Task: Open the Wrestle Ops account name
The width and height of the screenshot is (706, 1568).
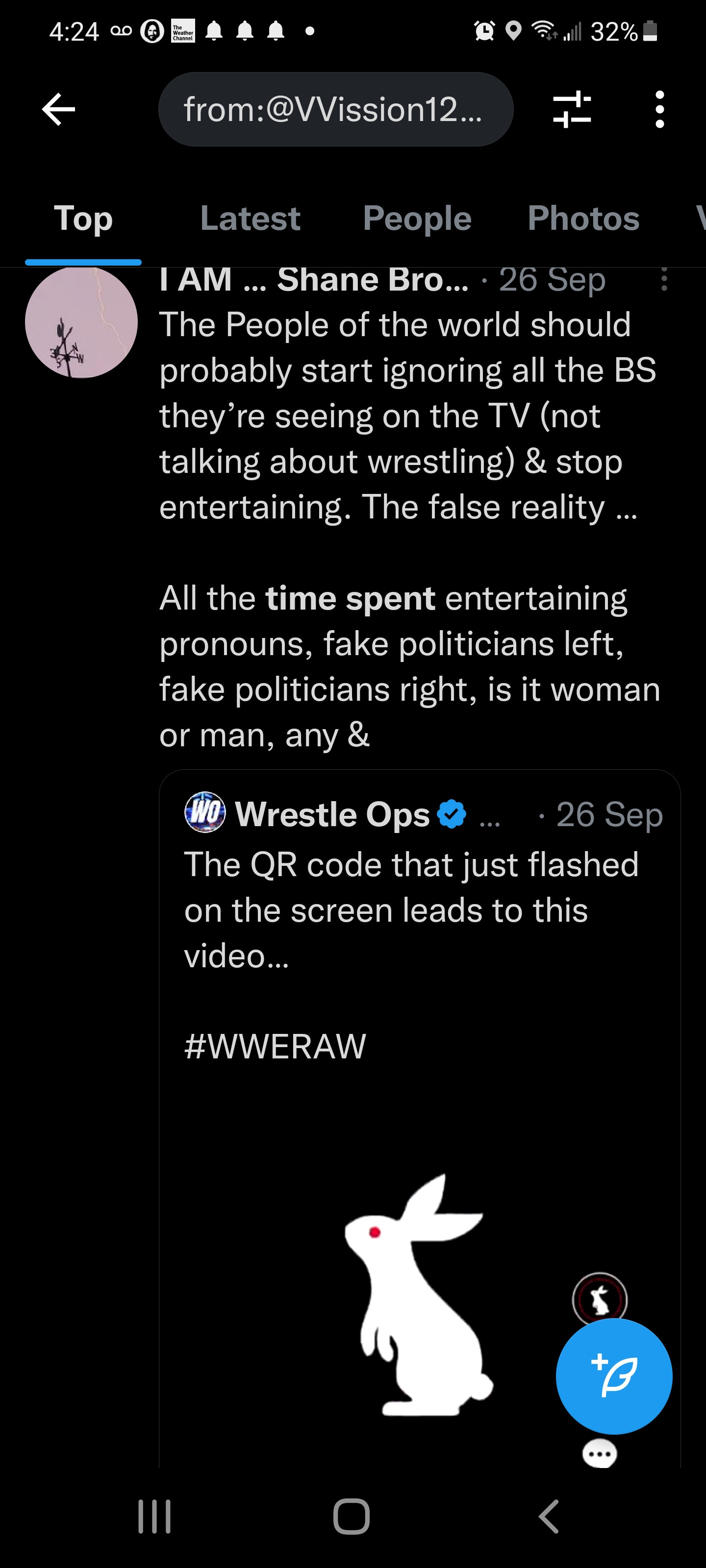Action: (x=332, y=814)
